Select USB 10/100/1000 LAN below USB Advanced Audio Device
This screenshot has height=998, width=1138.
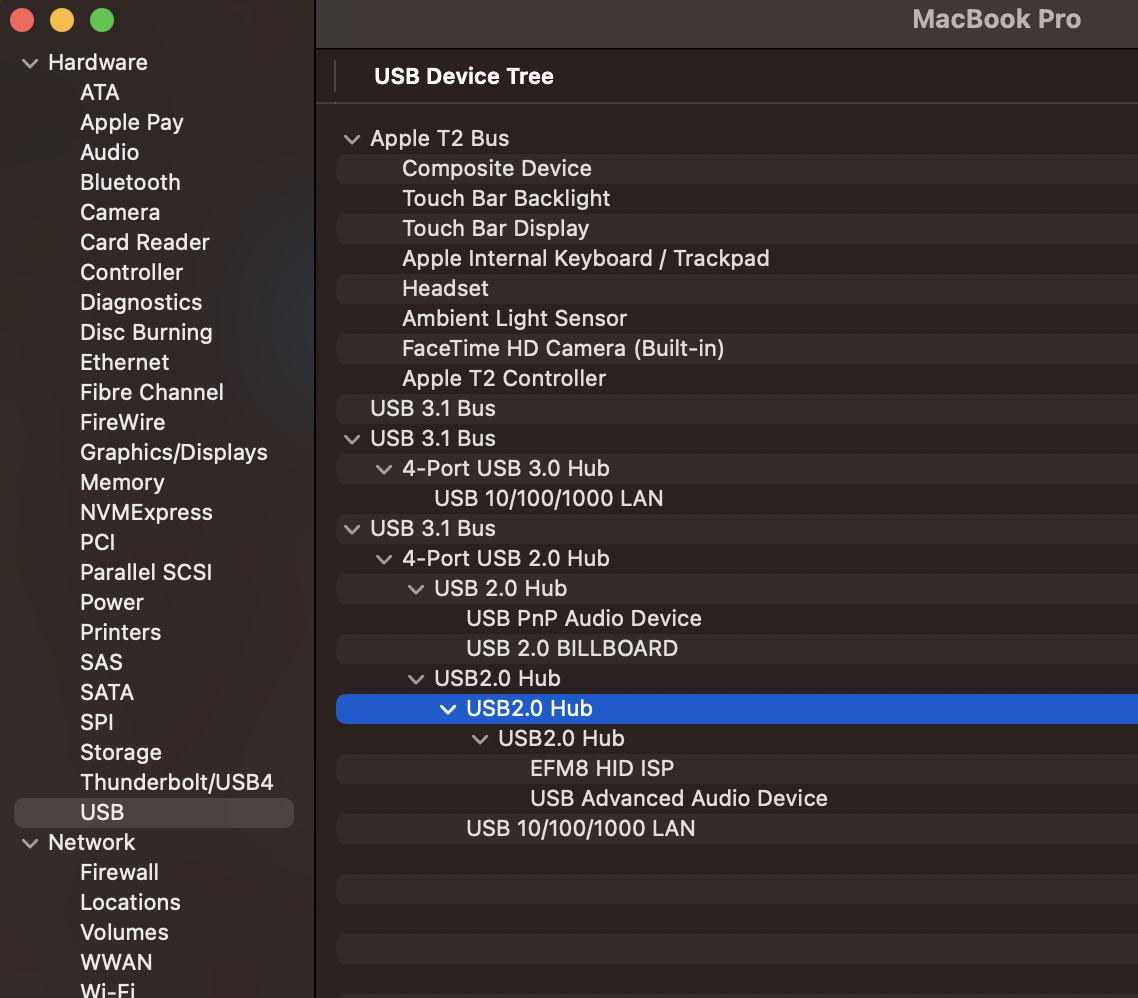[x=737, y=829]
